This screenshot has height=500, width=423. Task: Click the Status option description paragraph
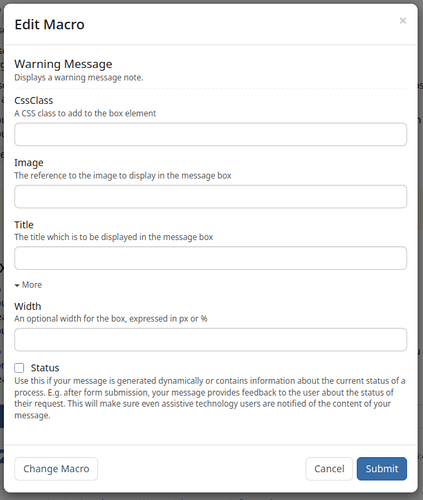point(210,398)
